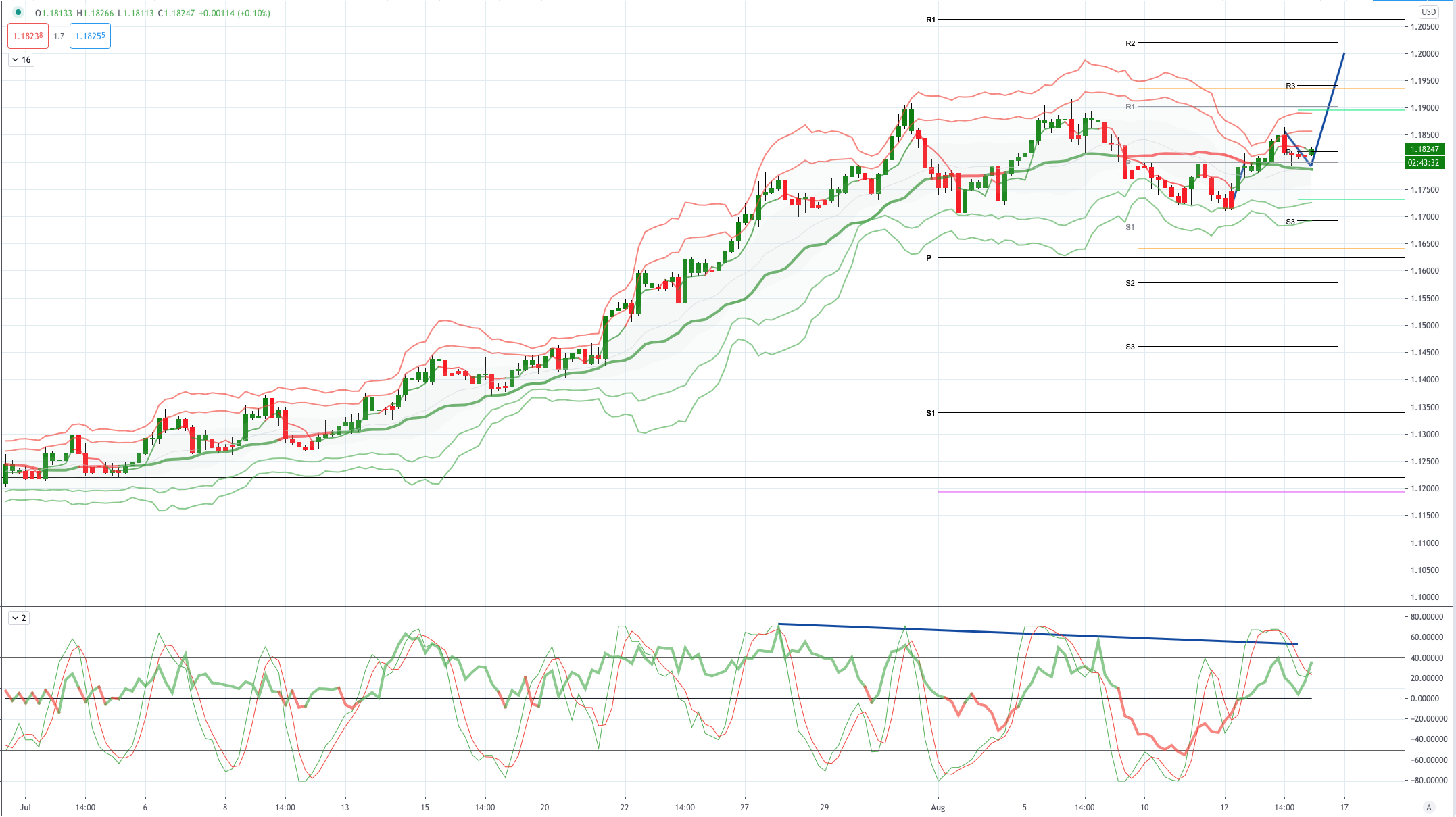
Task: Click the 1.20000 price axis label
Action: tap(1424, 54)
